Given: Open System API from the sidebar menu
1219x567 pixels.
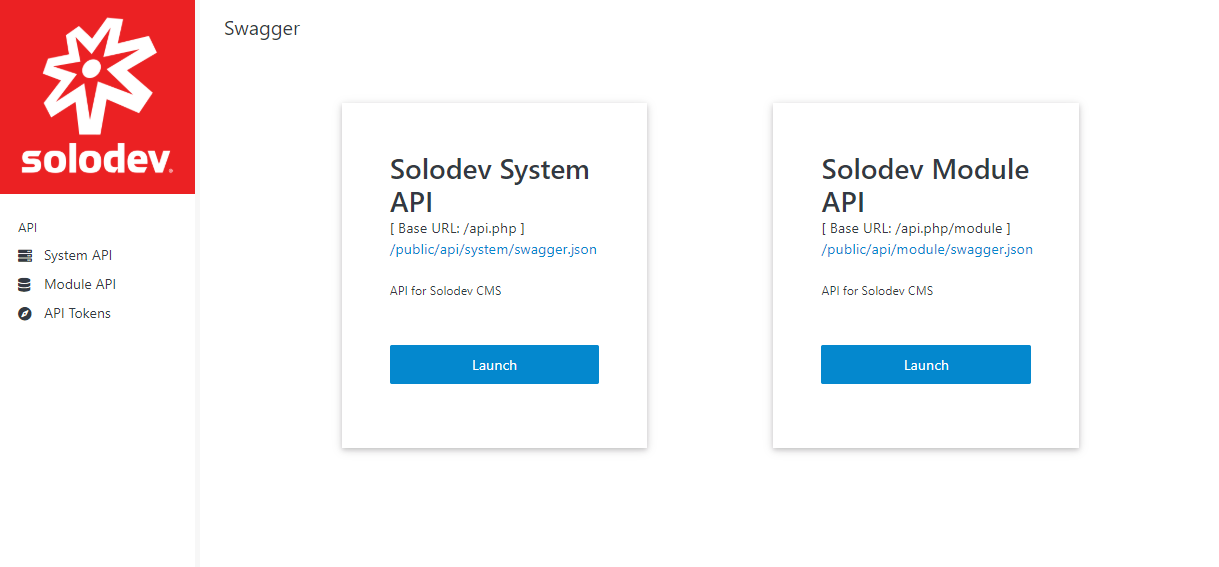Looking at the screenshot, I should (x=78, y=256).
